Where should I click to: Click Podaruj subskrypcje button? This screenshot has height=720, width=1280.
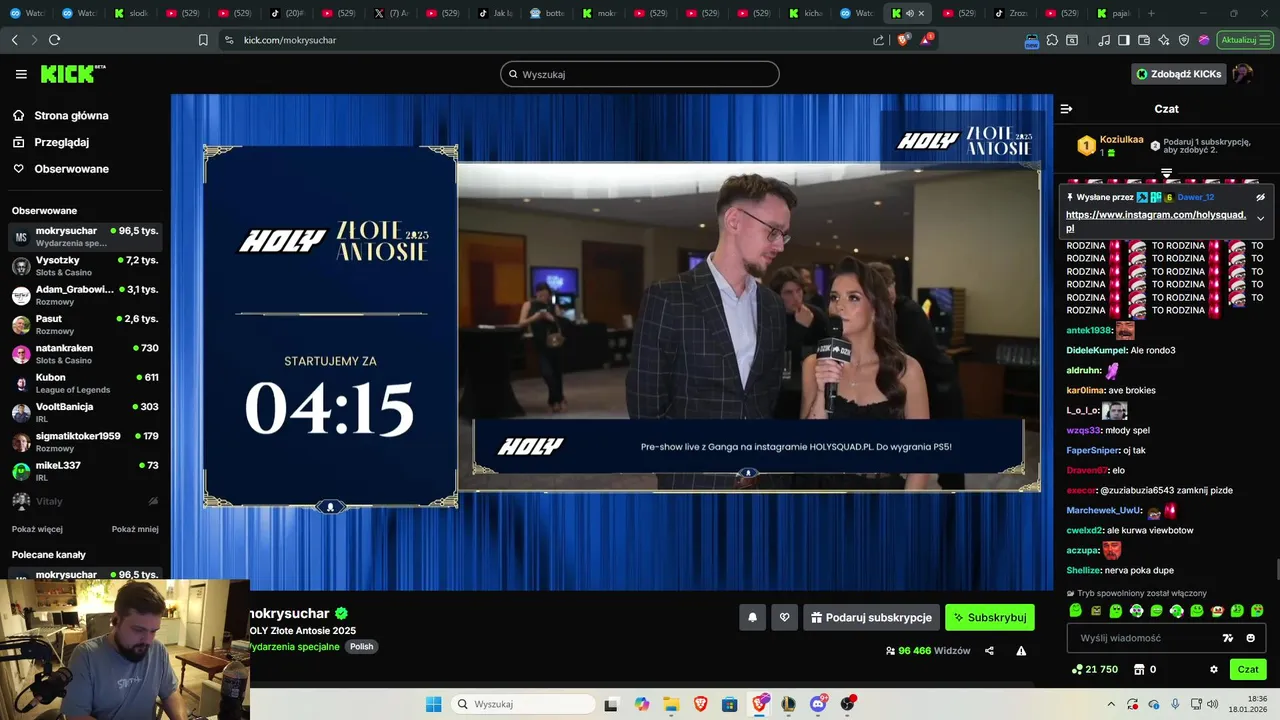coord(871,618)
